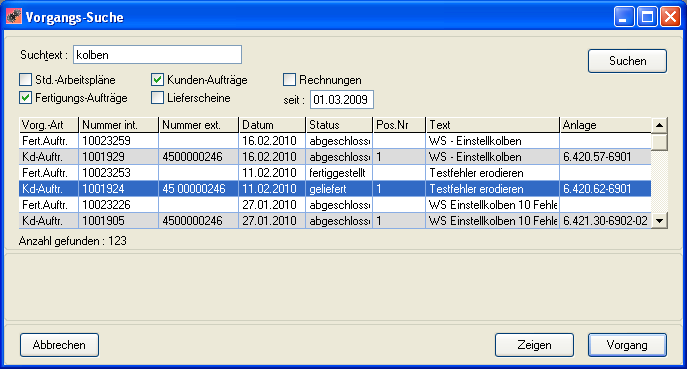687x369 pixels.
Task: Sort by the Pos.Nr column header
Action: pyautogui.click(x=399, y=125)
